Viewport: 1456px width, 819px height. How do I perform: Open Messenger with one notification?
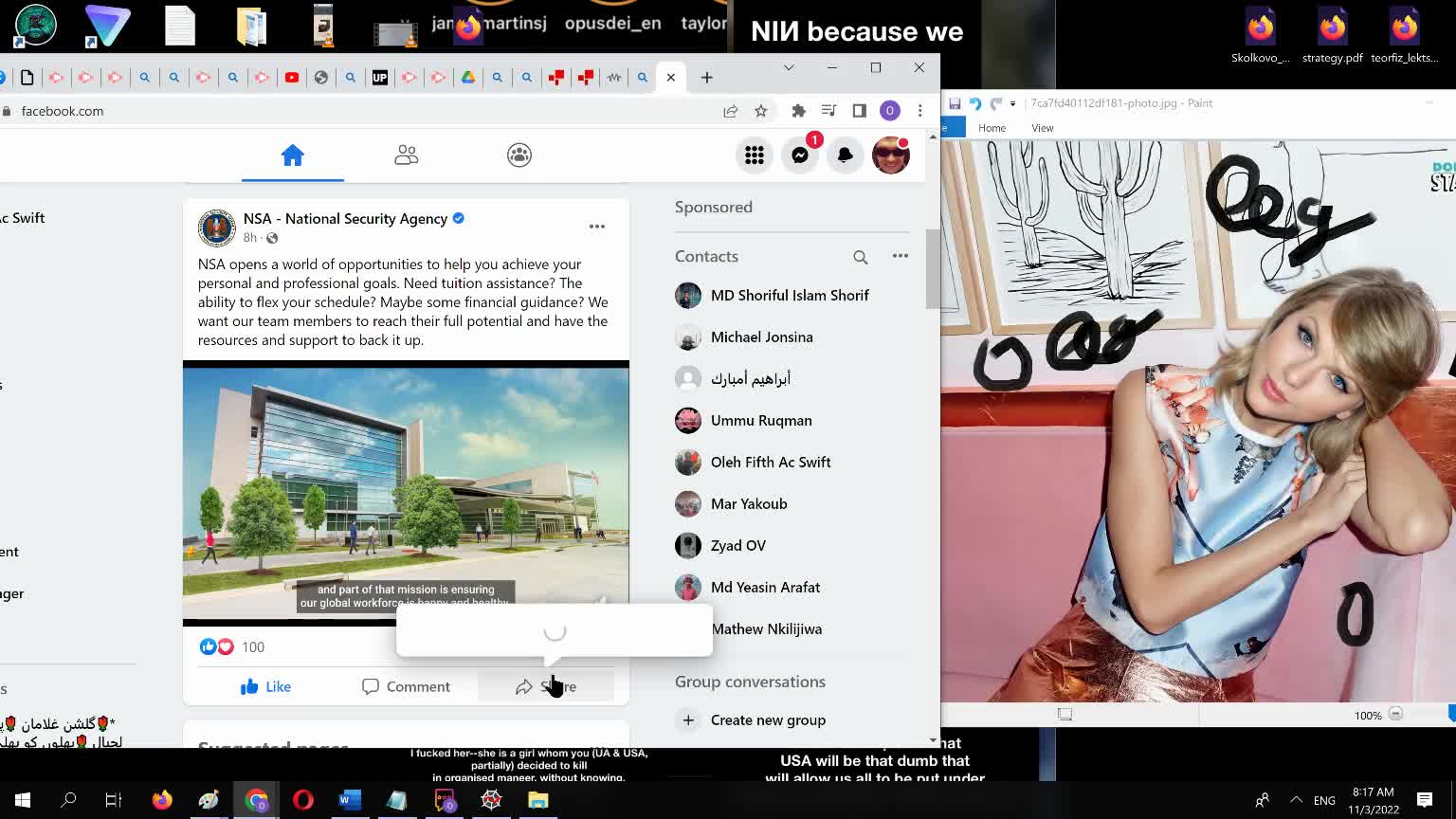tap(800, 155)
